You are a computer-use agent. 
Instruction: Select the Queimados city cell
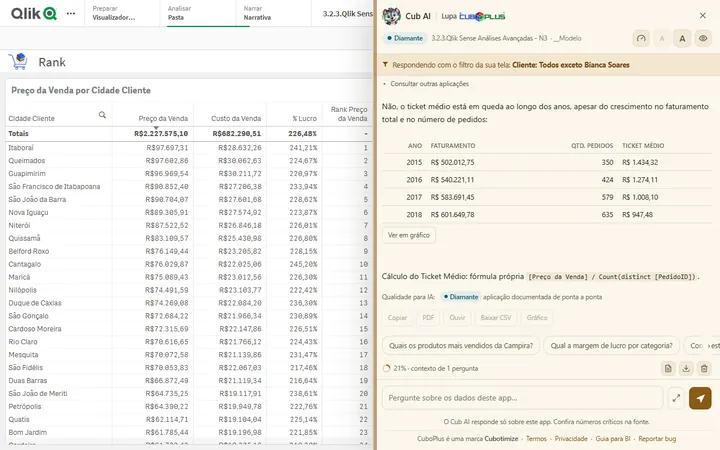27,161
